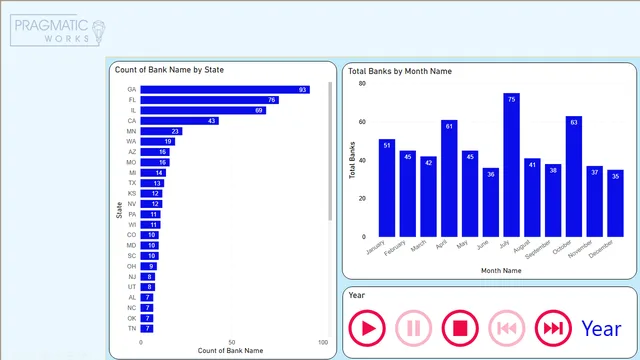Select the OH bar showing 9
This screenshot has height=360, width=640.
(149, 266)
